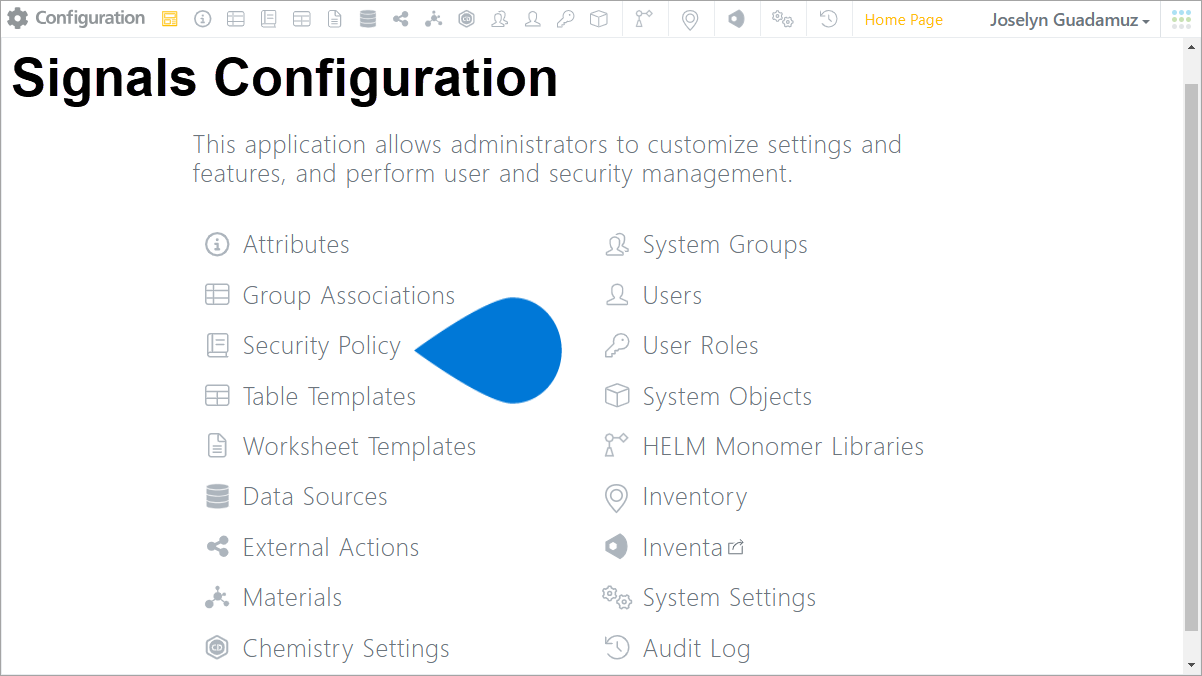Open Group Associations via its toolbar icon
Viewport: 1202px width, 676px height.
point(235,19)
